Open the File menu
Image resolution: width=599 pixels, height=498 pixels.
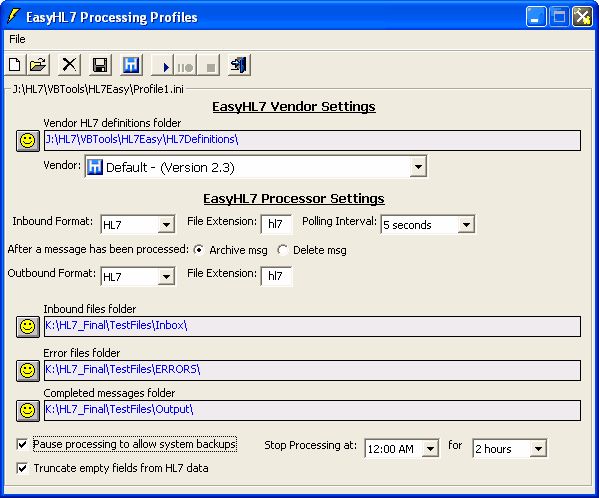click(x=17, y=39)
